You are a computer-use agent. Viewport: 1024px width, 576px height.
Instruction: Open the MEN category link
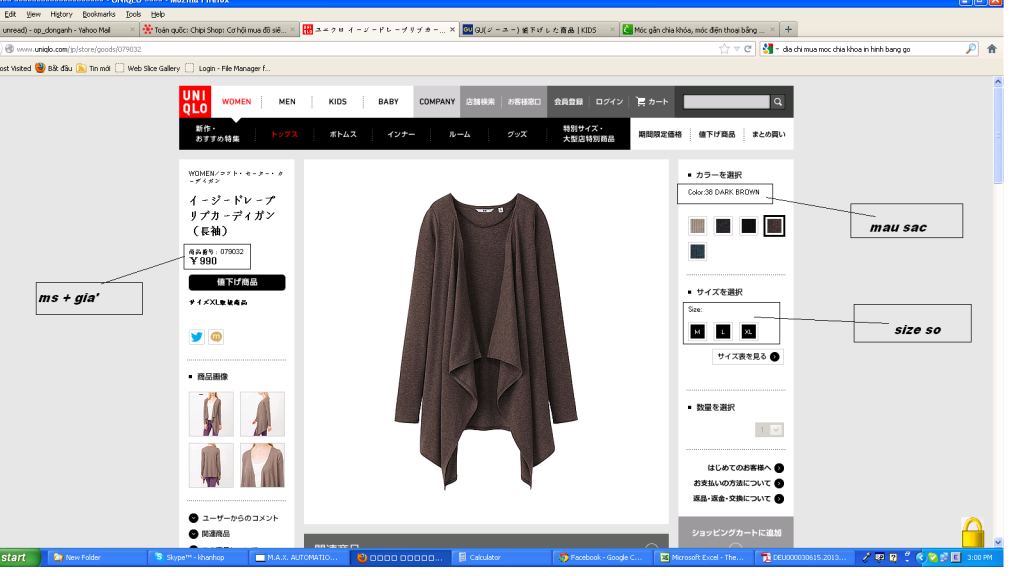point(287,102)
